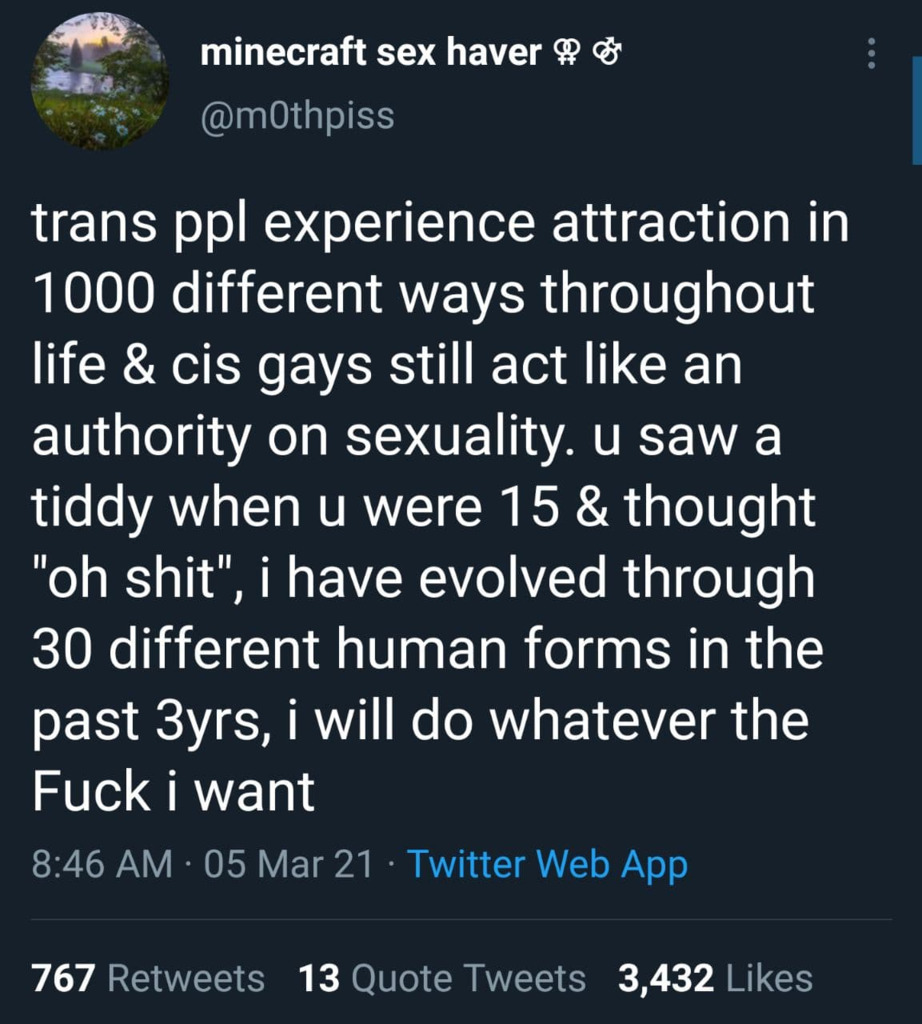Click the interlocked male symbols emoji

click(x=607, y=53)
